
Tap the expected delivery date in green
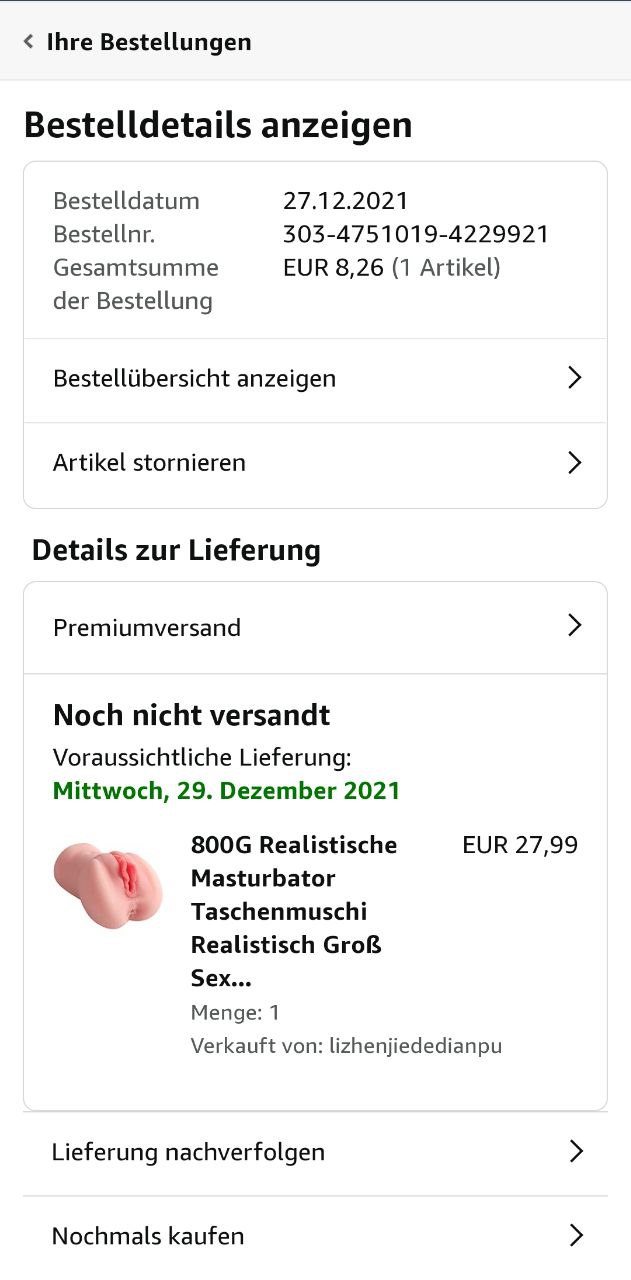point(226,791)
